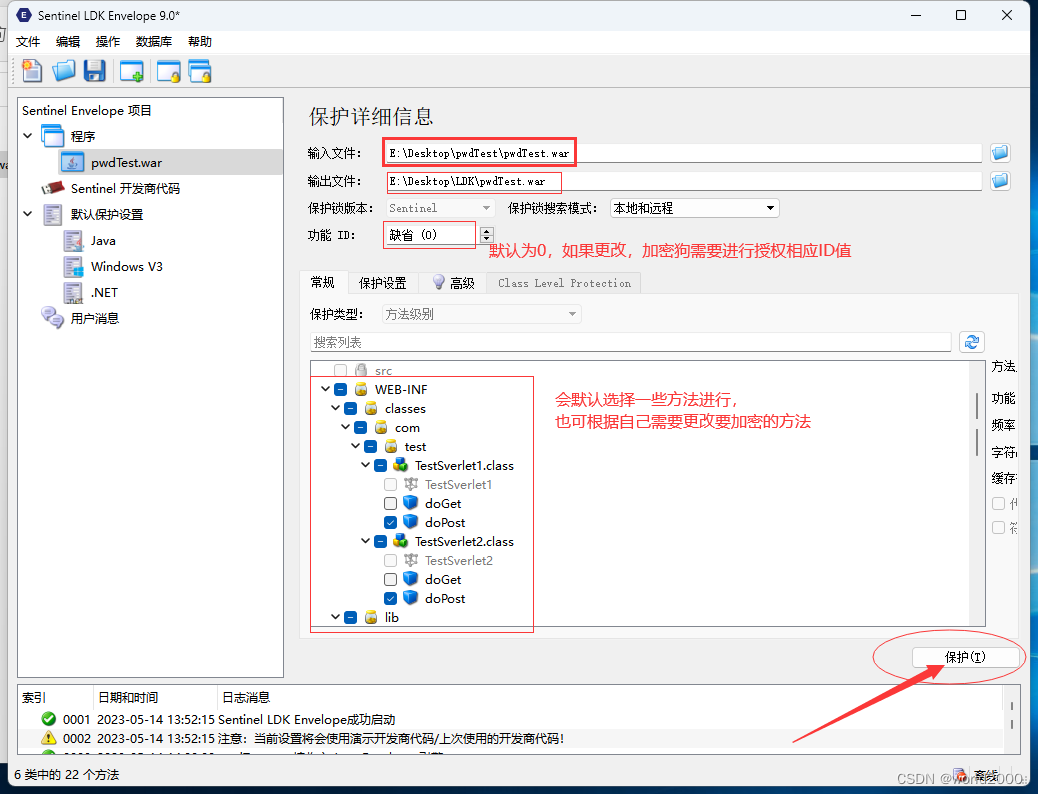Open the 保护锁版本 Sentinel dropdown

tap(440, 208)
